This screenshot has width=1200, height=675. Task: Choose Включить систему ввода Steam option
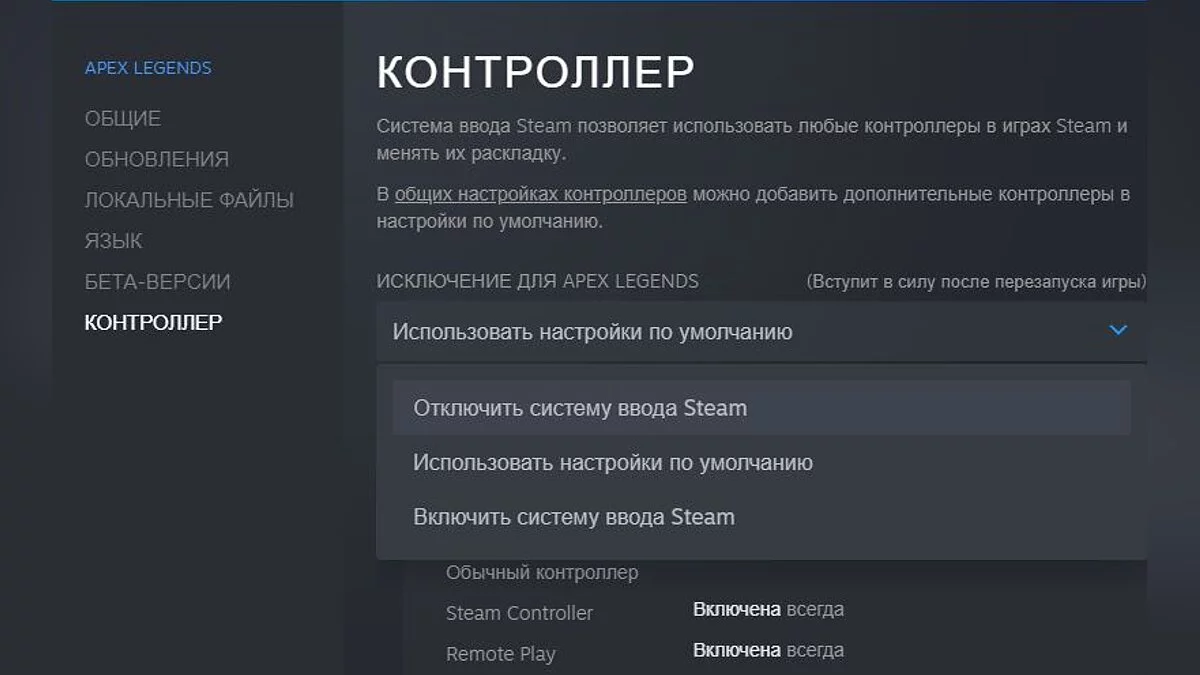[x=761, y=517]
